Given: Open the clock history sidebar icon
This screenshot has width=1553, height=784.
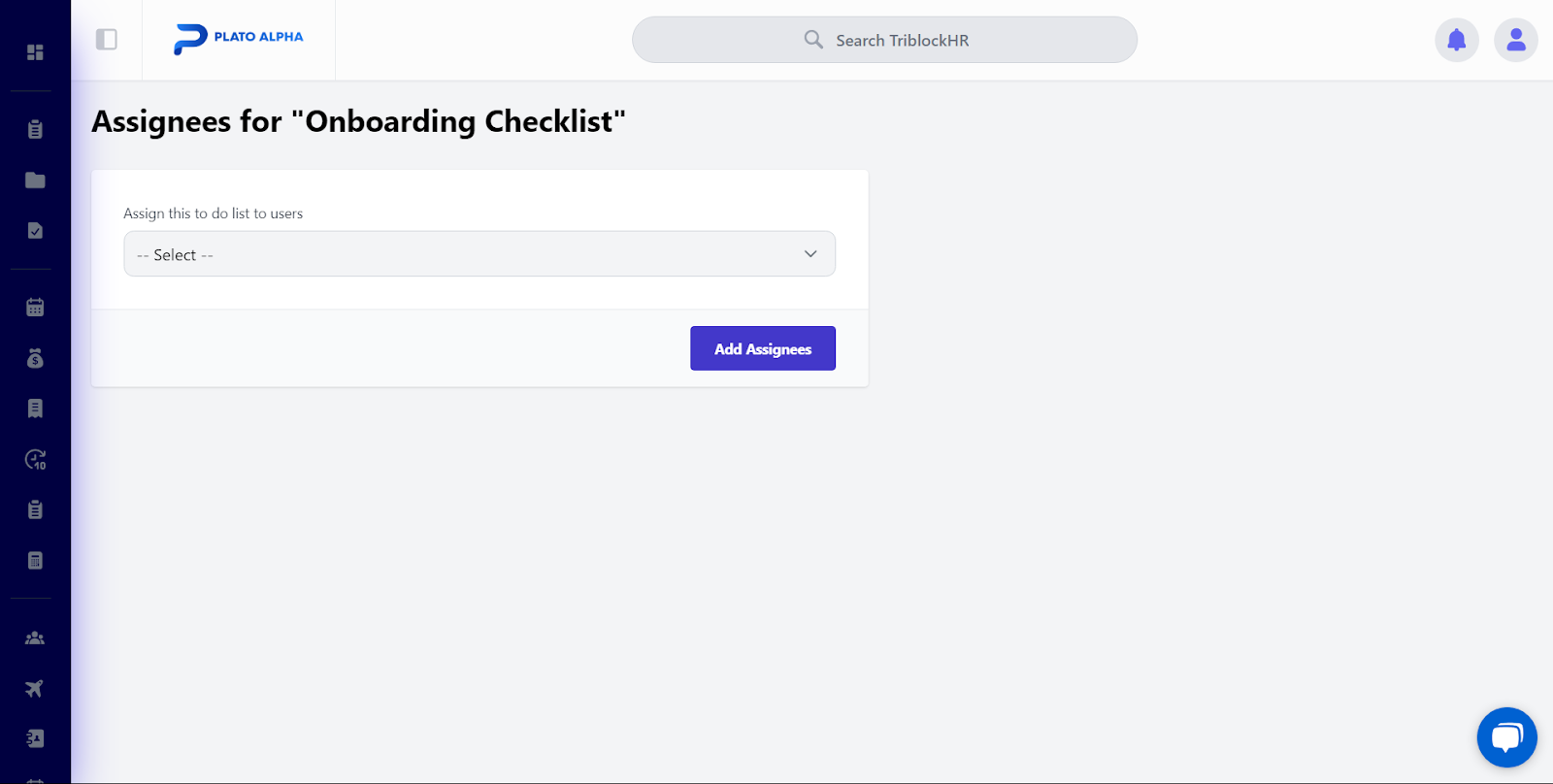Looking at the screenshot, I should pyautogui.click(x=35, y=459).
